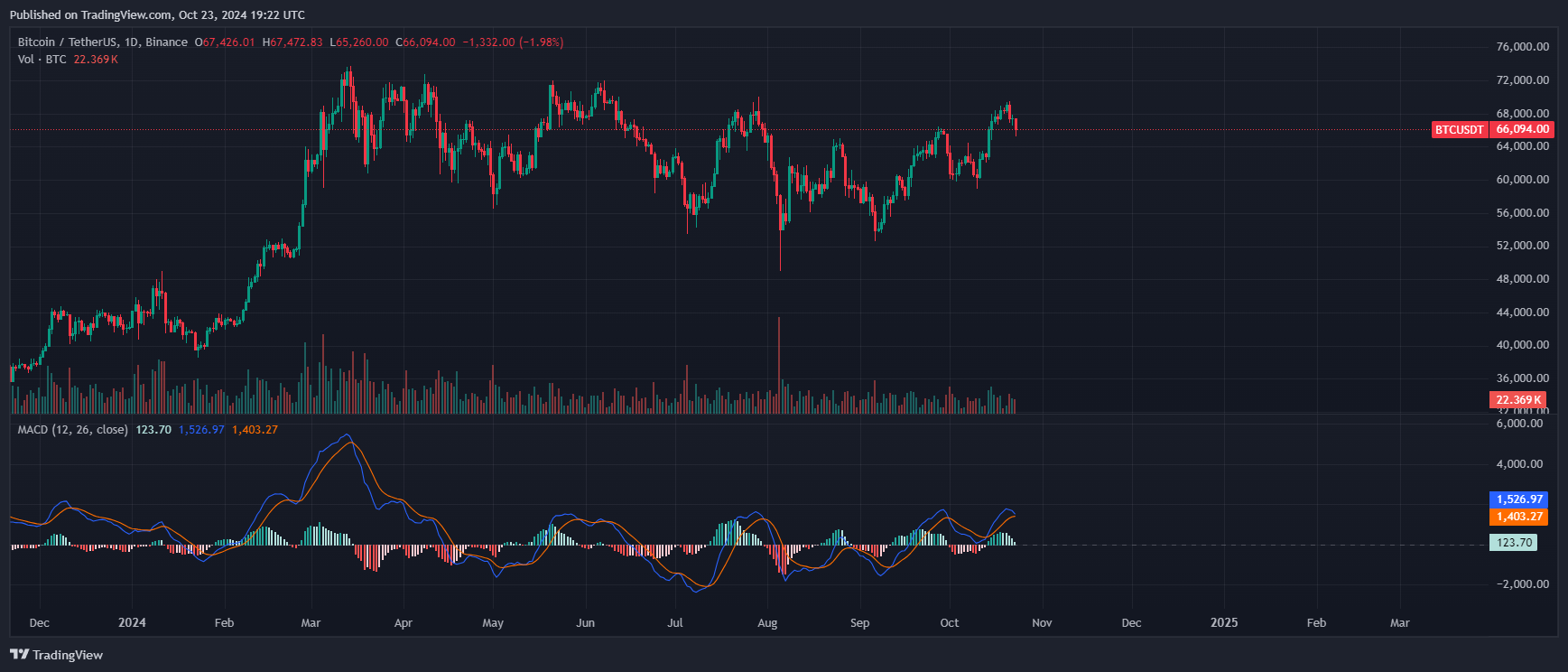This screenshot has height=672, width=1568.
Task: Click MACD histogram value 123.70 in legend
Action: [x=153, y=430]
